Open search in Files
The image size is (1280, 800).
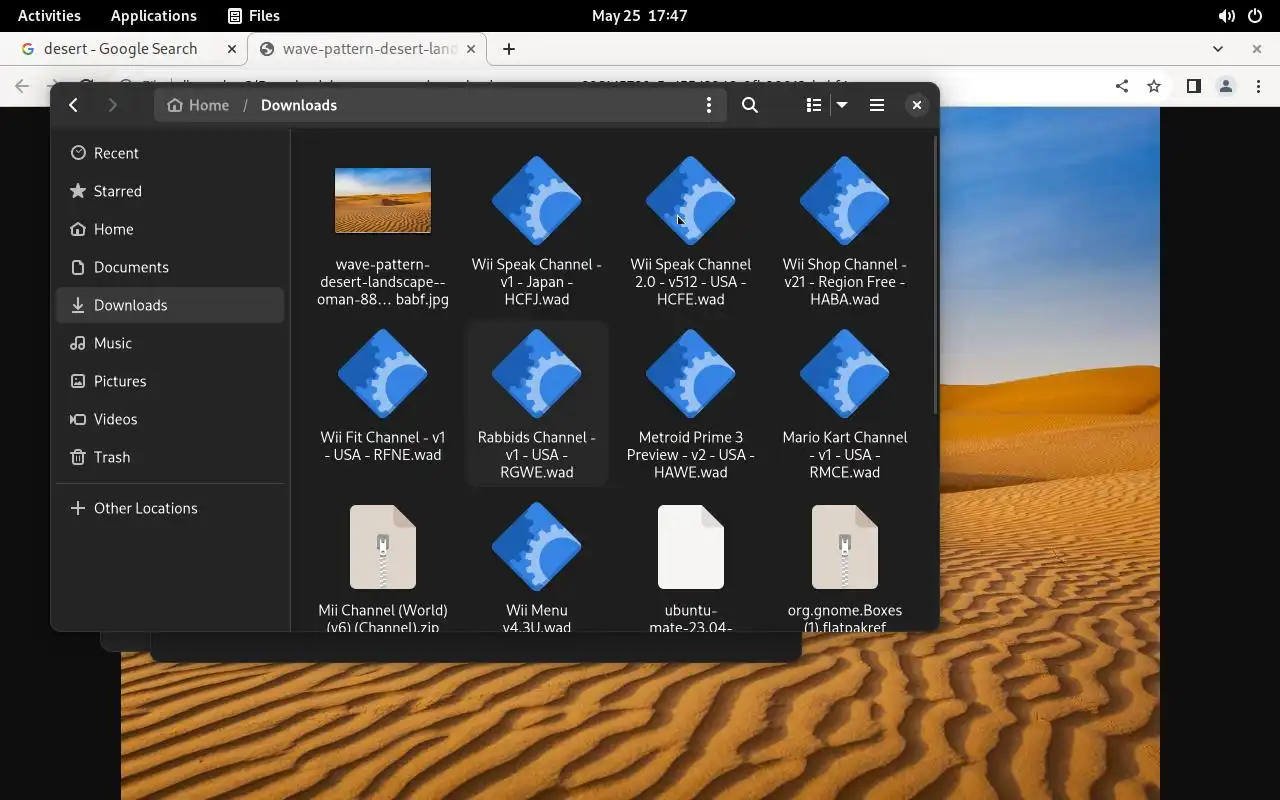[x=750, y=105]
